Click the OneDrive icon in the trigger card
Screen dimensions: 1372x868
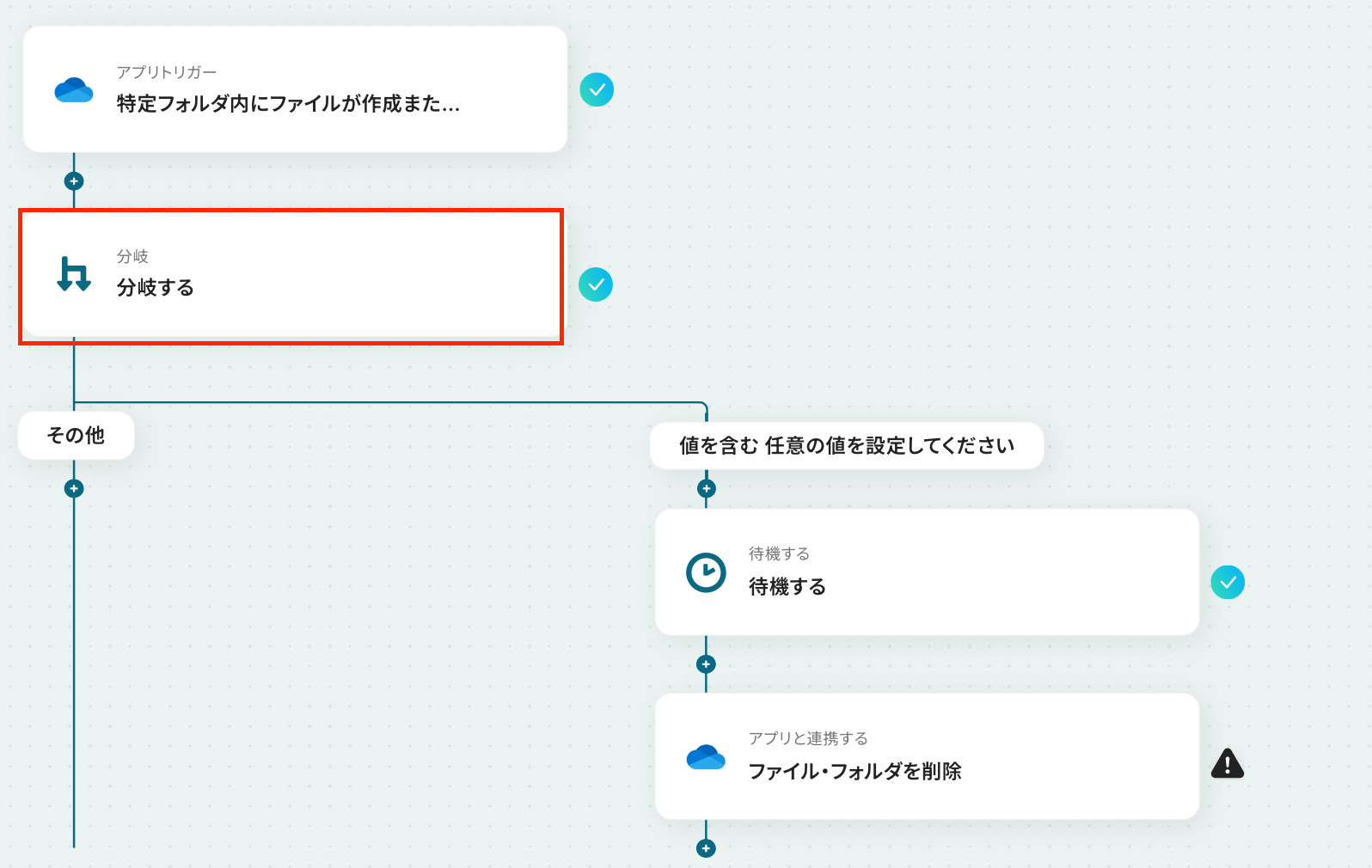point(74,90)
